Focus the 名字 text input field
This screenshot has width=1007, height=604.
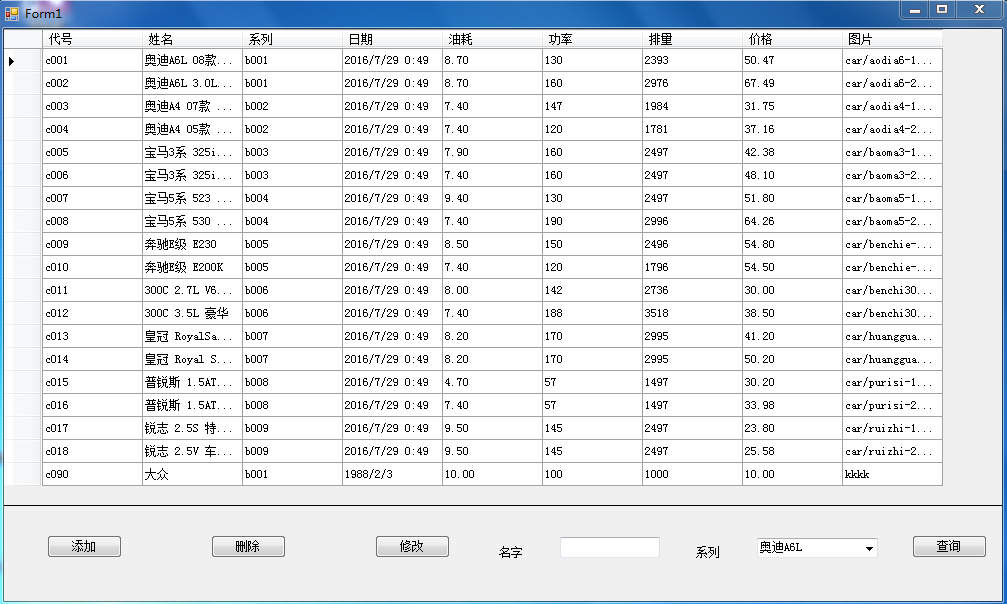(609, 547)
